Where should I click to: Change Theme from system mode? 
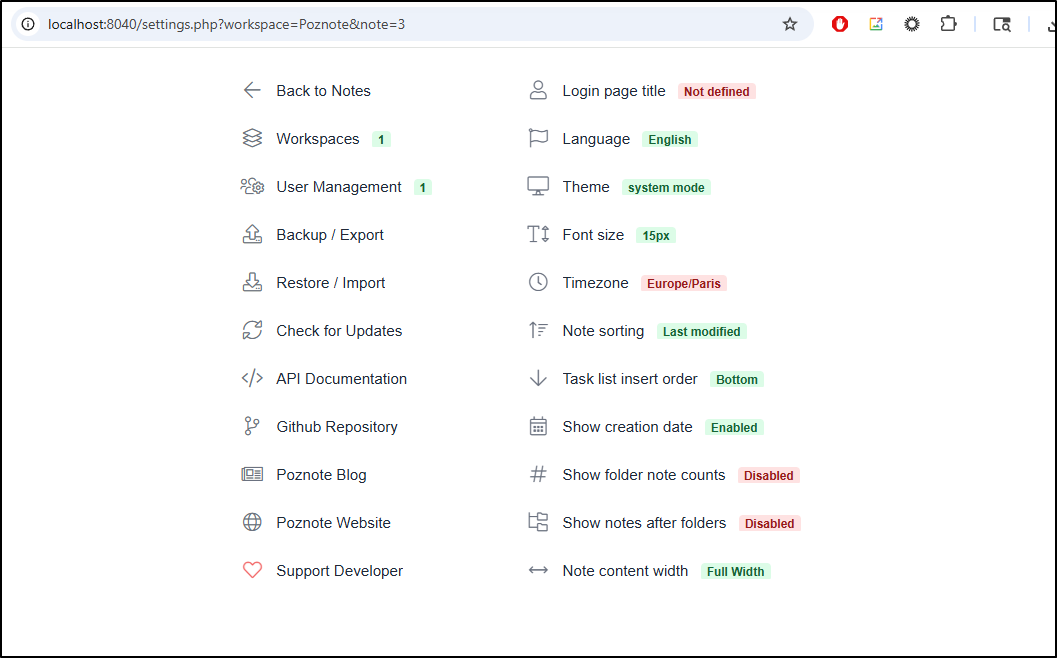pos(666,188)
